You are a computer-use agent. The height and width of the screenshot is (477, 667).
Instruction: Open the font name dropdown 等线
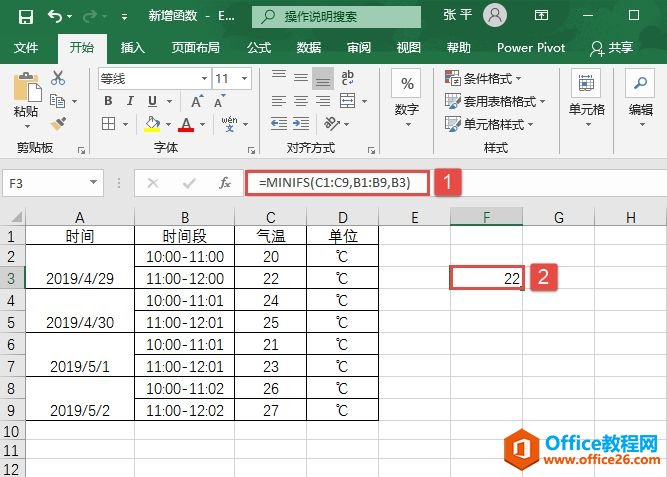[x=204, y=78]
